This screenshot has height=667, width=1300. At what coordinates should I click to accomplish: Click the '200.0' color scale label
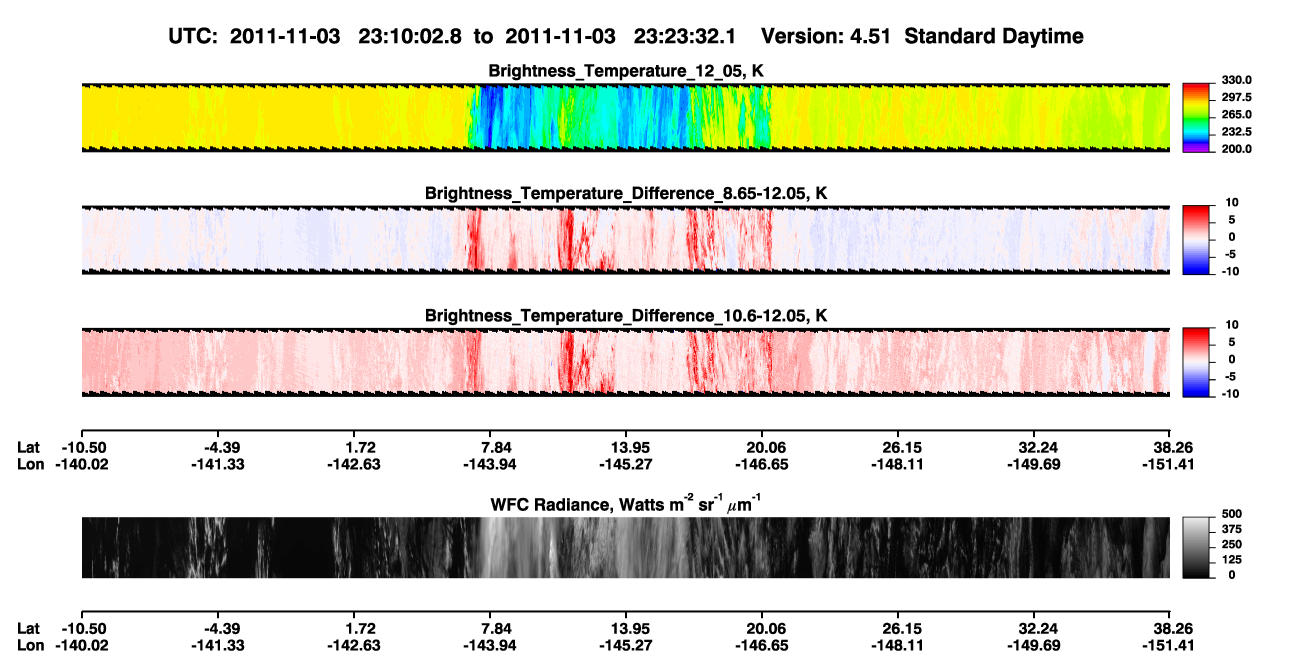point(1236,149)
